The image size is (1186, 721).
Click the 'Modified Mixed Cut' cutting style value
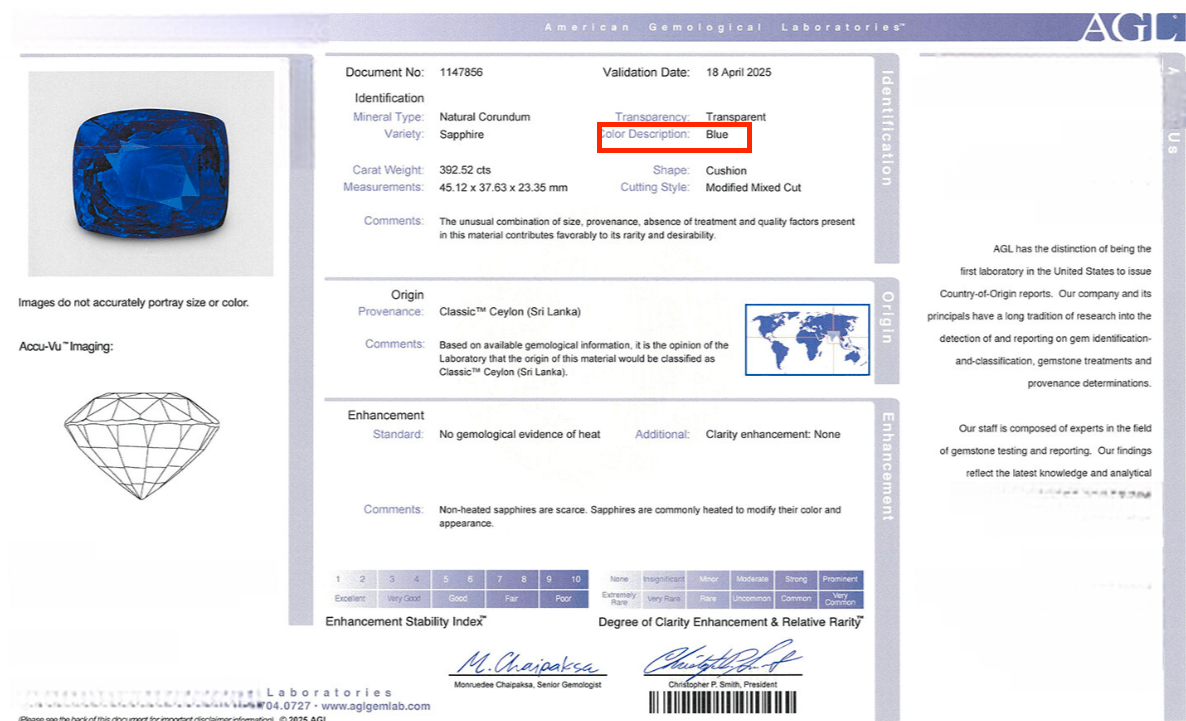[x=753, y=188]
